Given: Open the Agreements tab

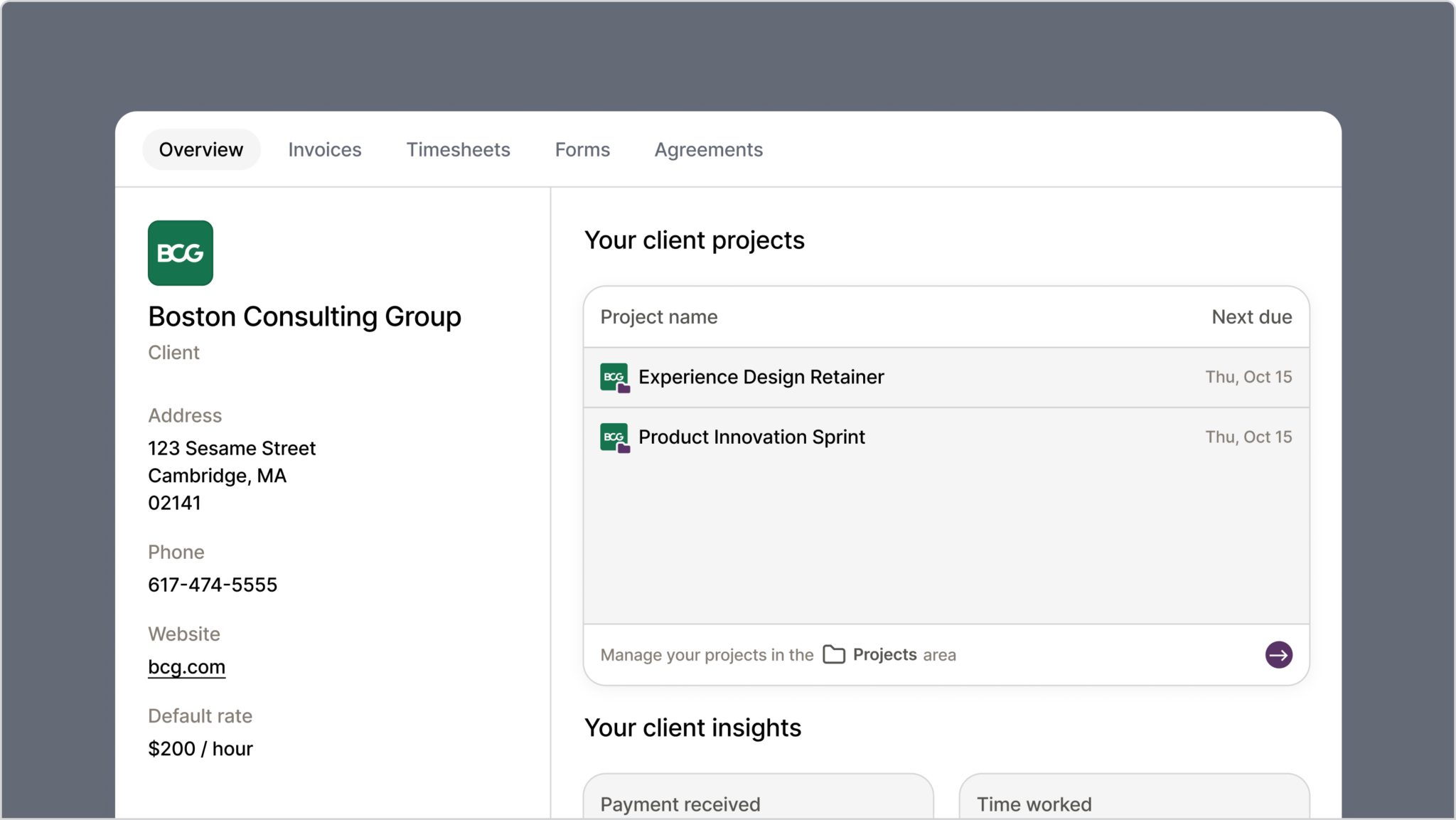Looking at the screenshot, I should (709, 149).
